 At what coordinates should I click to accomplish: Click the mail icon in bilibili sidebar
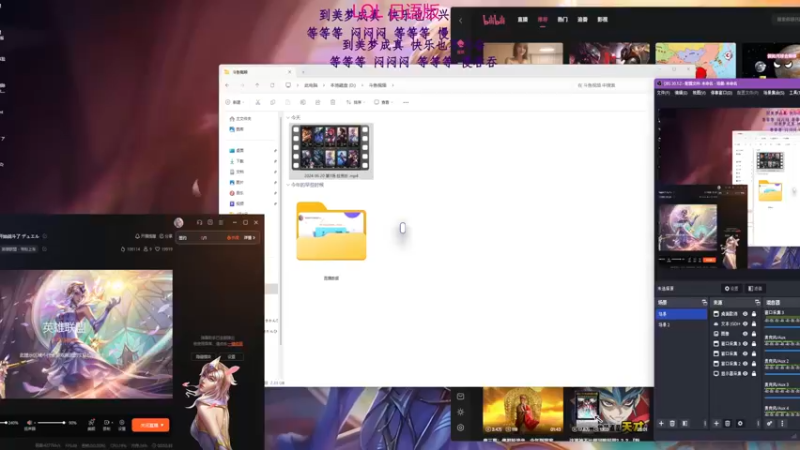[x=460, y=396]
